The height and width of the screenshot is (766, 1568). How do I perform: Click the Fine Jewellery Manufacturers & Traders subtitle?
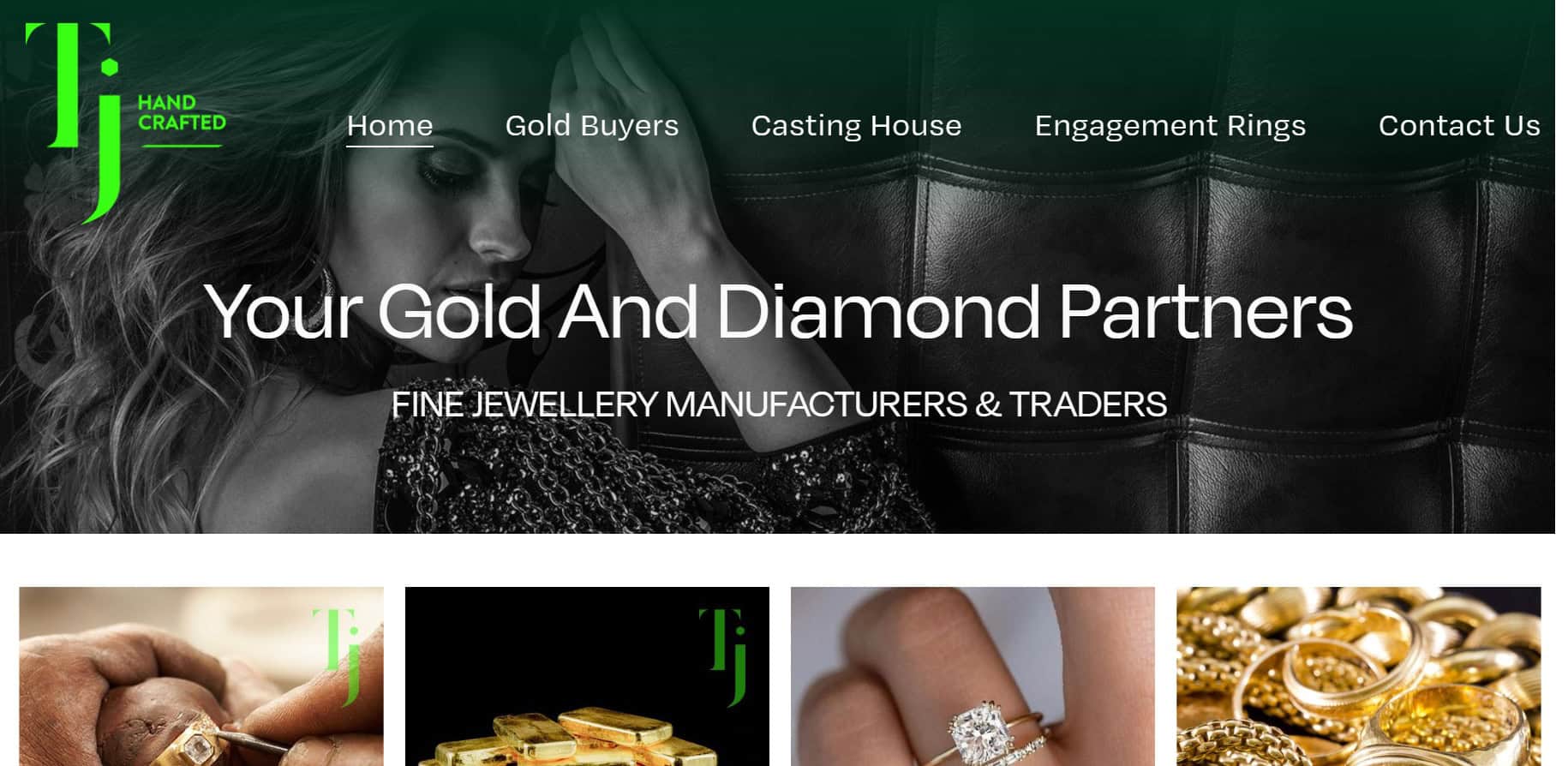point(779,404)
